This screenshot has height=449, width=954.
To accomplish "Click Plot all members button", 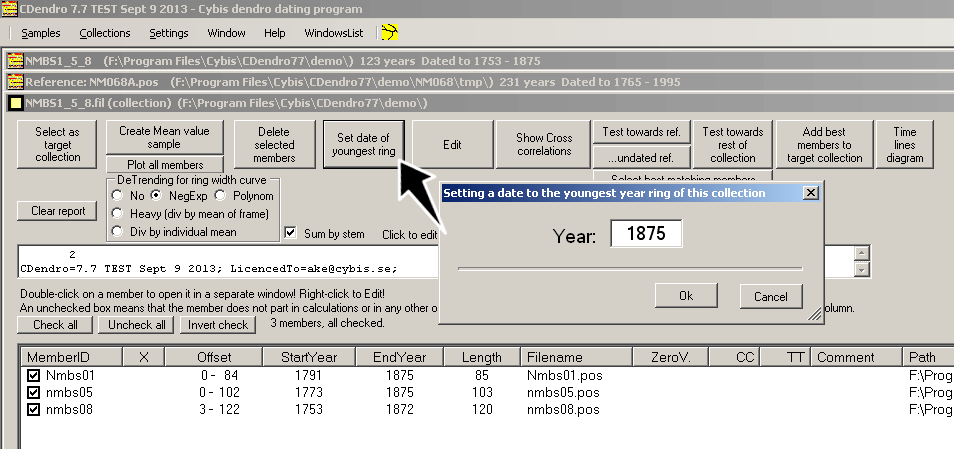I will coord(164,164).
